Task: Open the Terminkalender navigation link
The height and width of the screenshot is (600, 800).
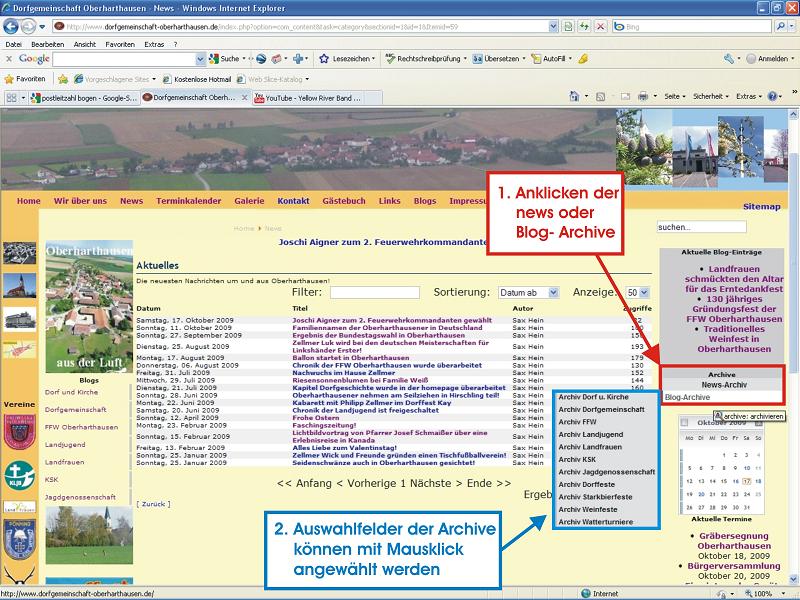Action: click(188, 201)
